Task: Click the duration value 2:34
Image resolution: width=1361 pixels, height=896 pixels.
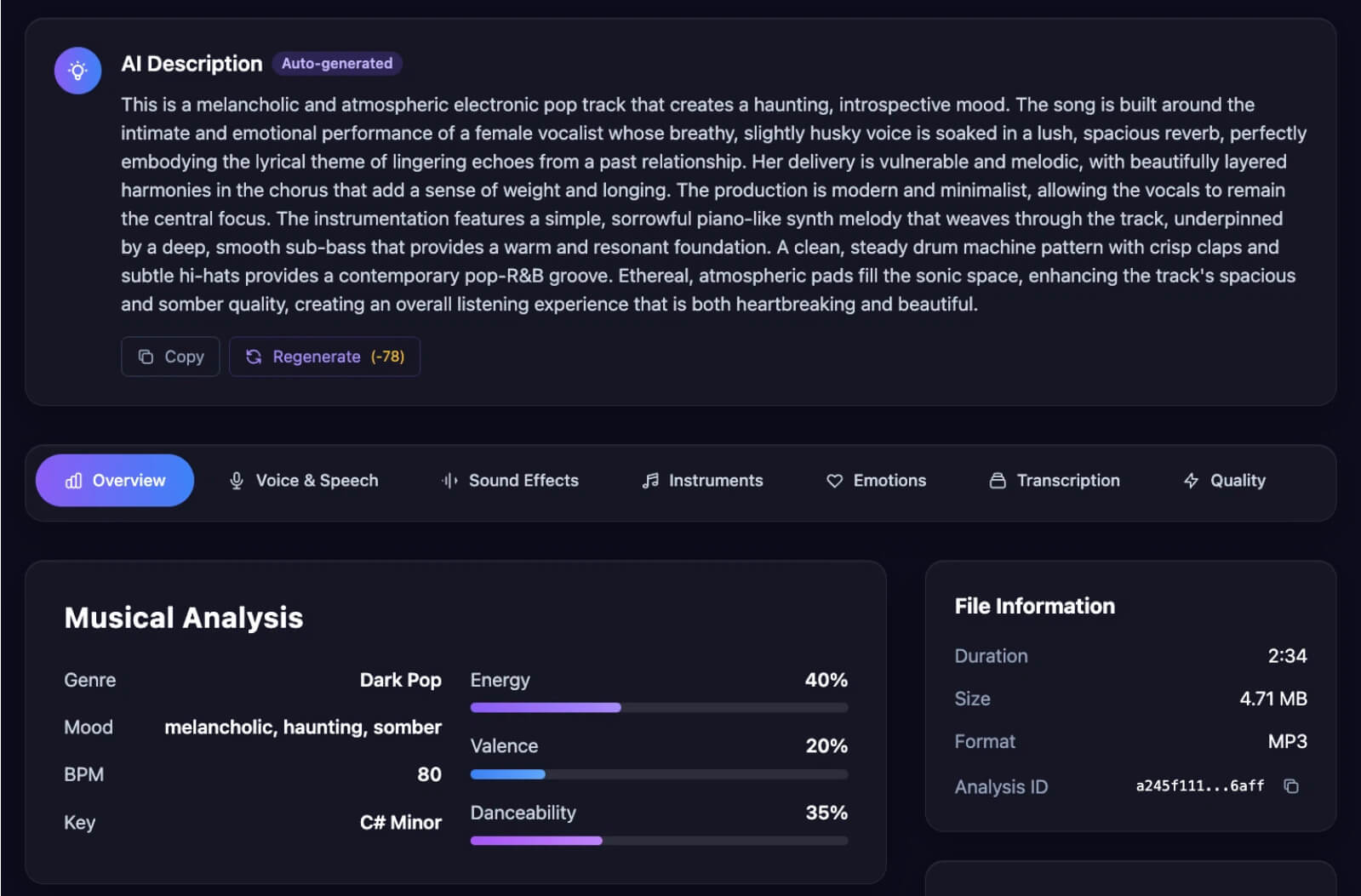Action: pos(1287,656)
